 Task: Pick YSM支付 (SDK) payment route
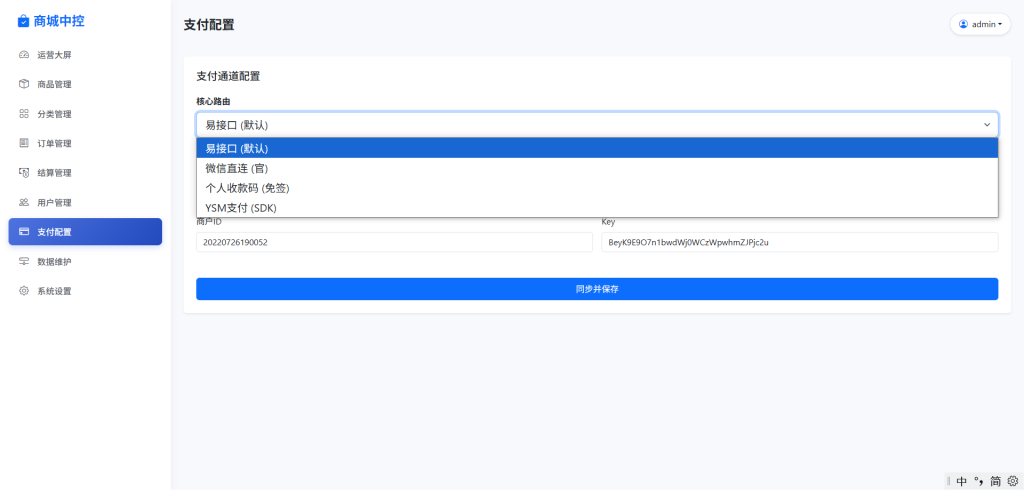click(x=596, y=208)
